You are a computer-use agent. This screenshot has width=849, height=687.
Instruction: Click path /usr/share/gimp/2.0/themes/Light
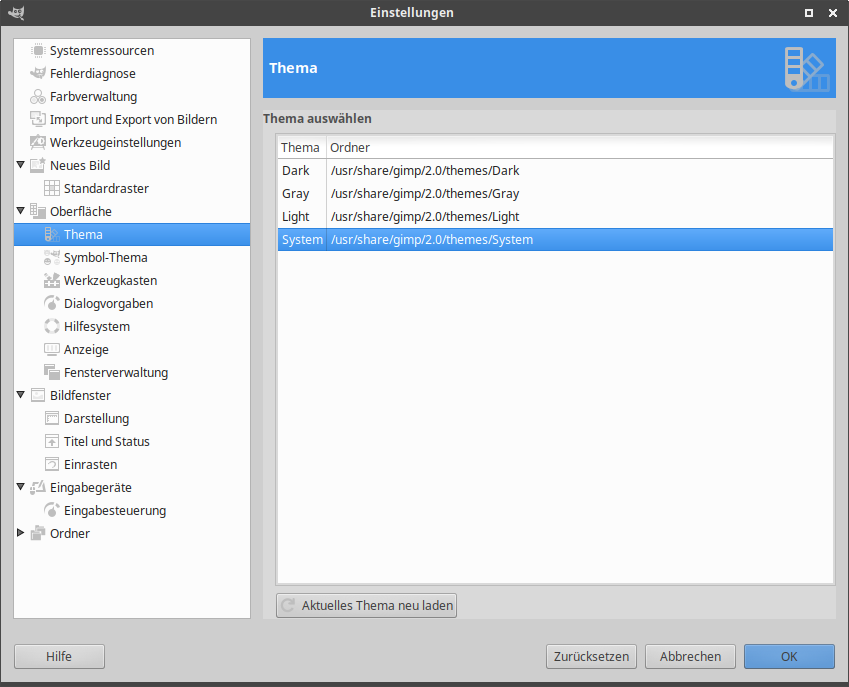425,217
